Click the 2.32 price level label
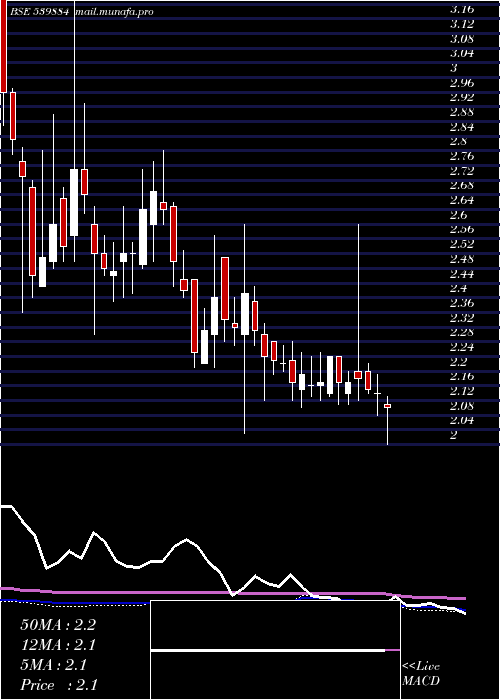The height and width of the screenshot is (700, 500). coord(461,318)
